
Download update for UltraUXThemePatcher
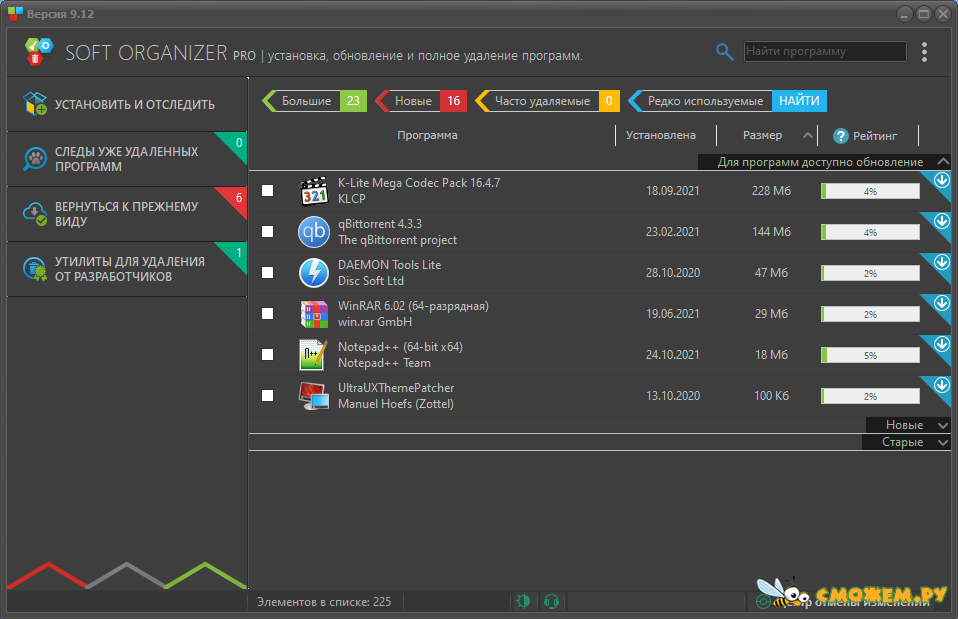(942, 385)
